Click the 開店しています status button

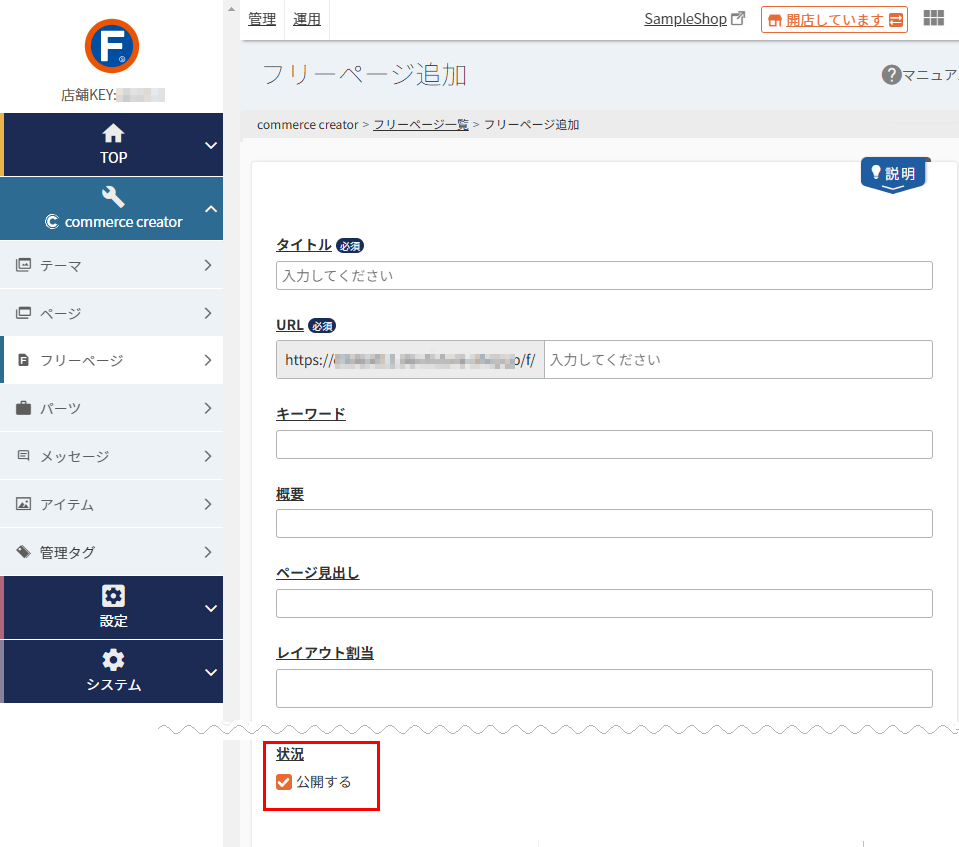834,20
